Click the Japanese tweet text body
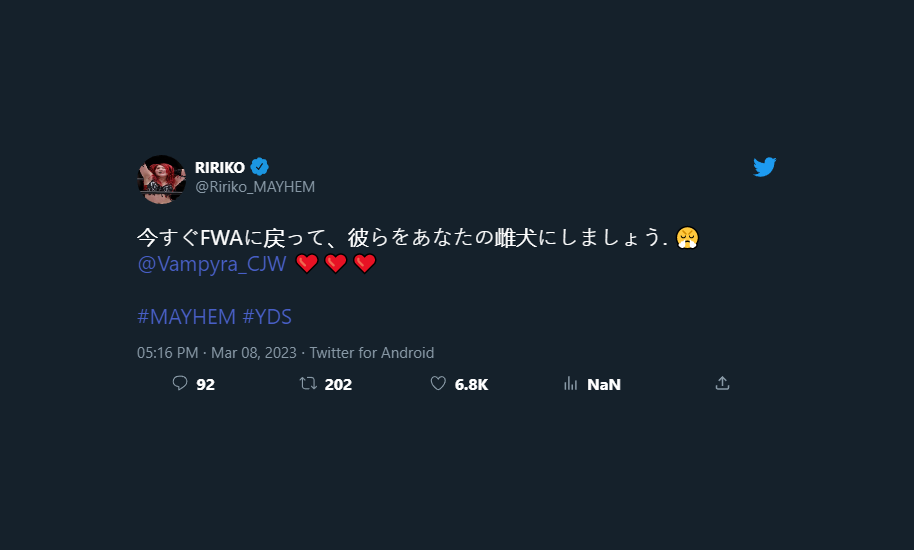Screen dimensions: 914x550 (400, 238)
